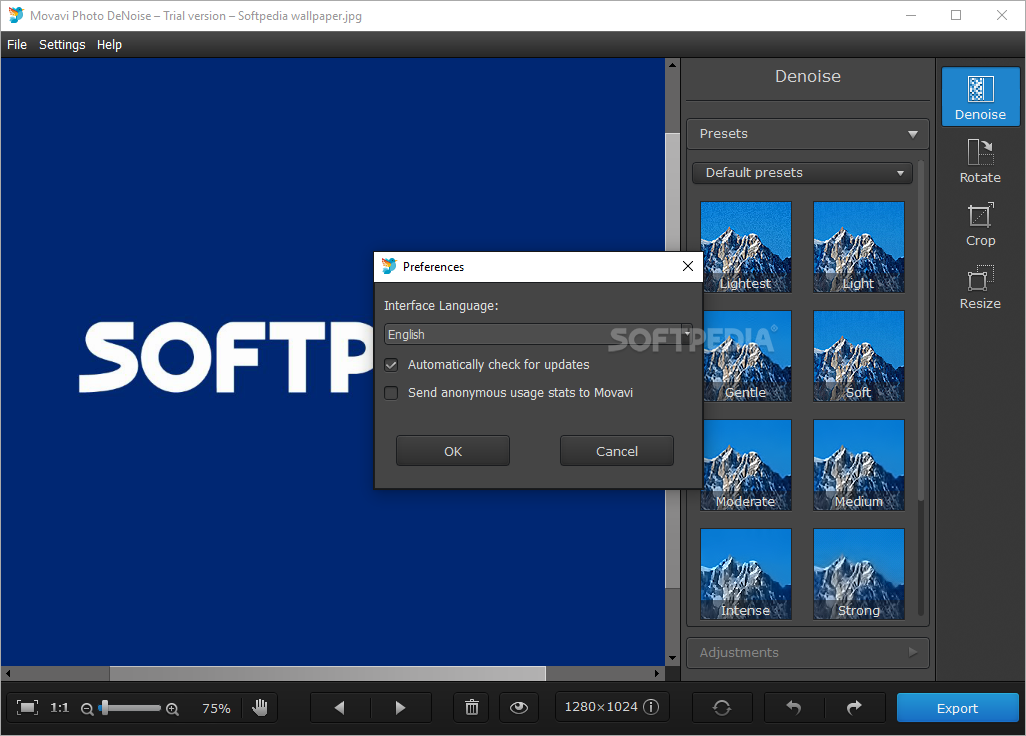
Task: Click the vertical scrollbar up arrow
Action: tap(672, 65)
